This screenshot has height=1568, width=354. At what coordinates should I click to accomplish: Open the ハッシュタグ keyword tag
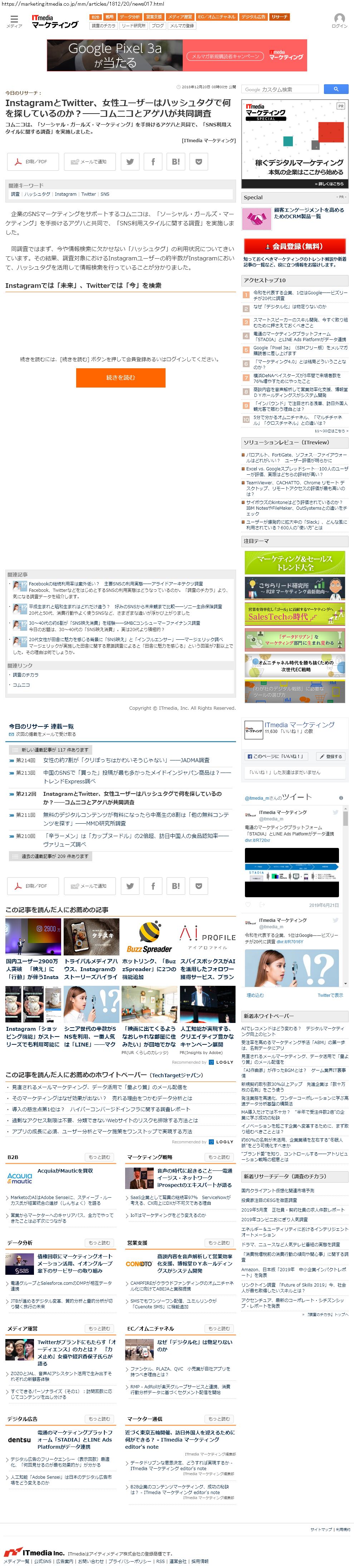[37, 194]
